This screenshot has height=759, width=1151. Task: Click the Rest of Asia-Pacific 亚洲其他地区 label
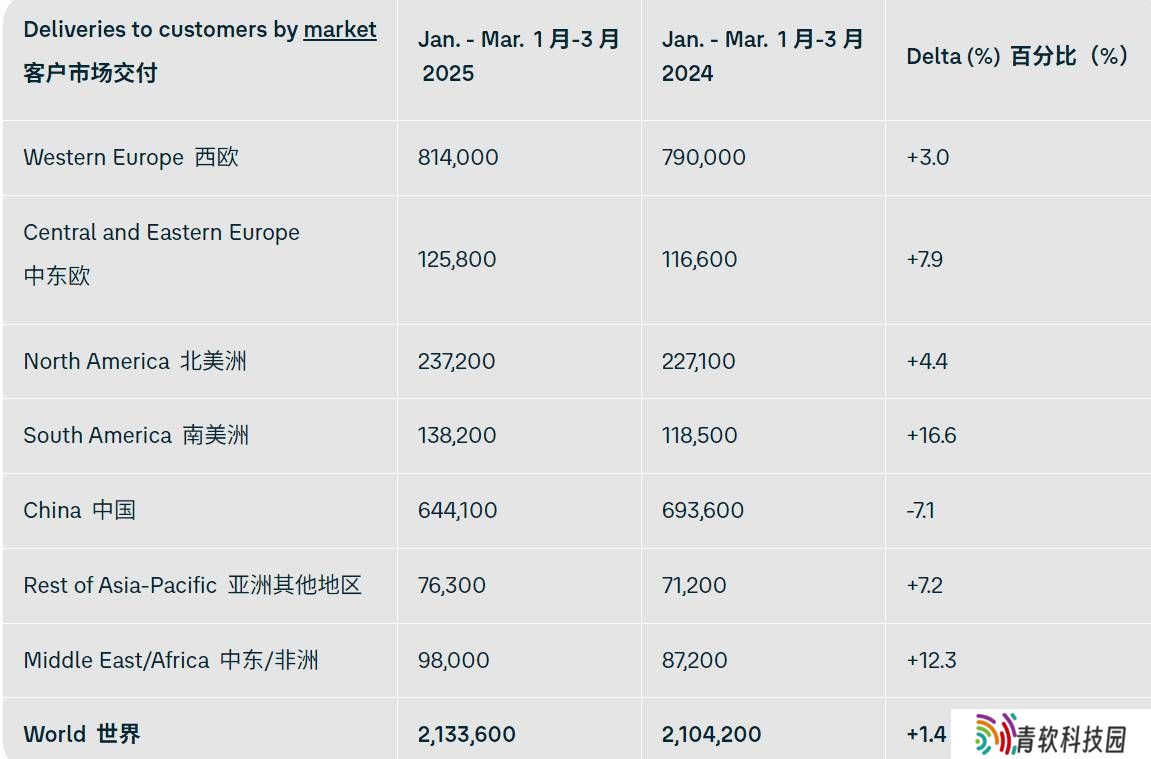[192, 585]
